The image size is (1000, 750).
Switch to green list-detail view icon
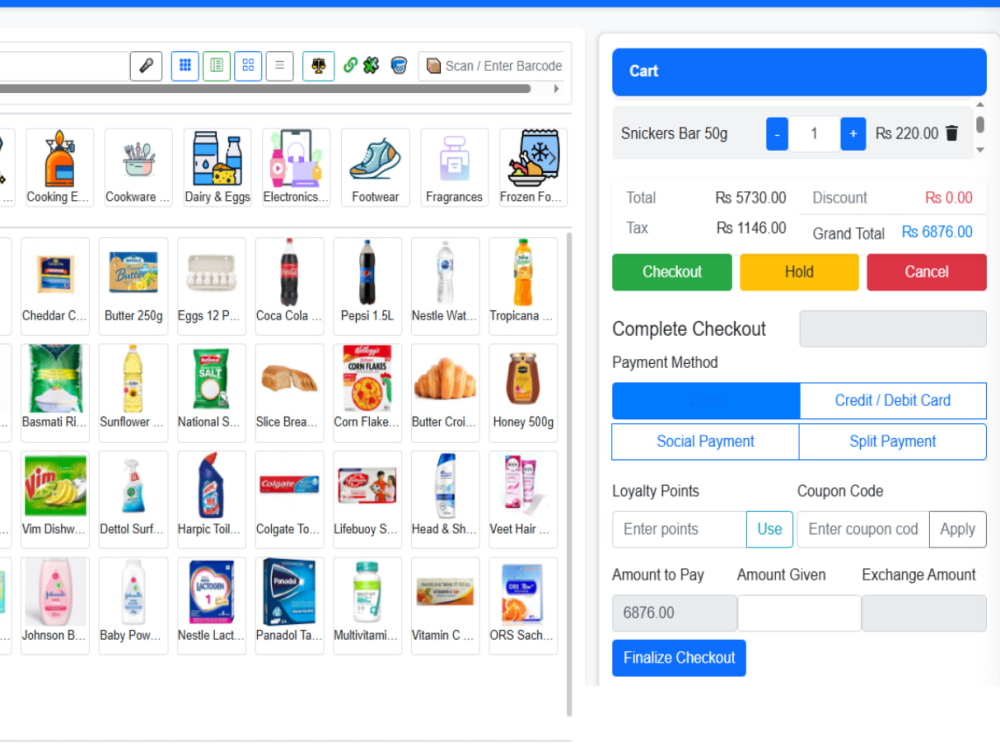coord(217,66)
